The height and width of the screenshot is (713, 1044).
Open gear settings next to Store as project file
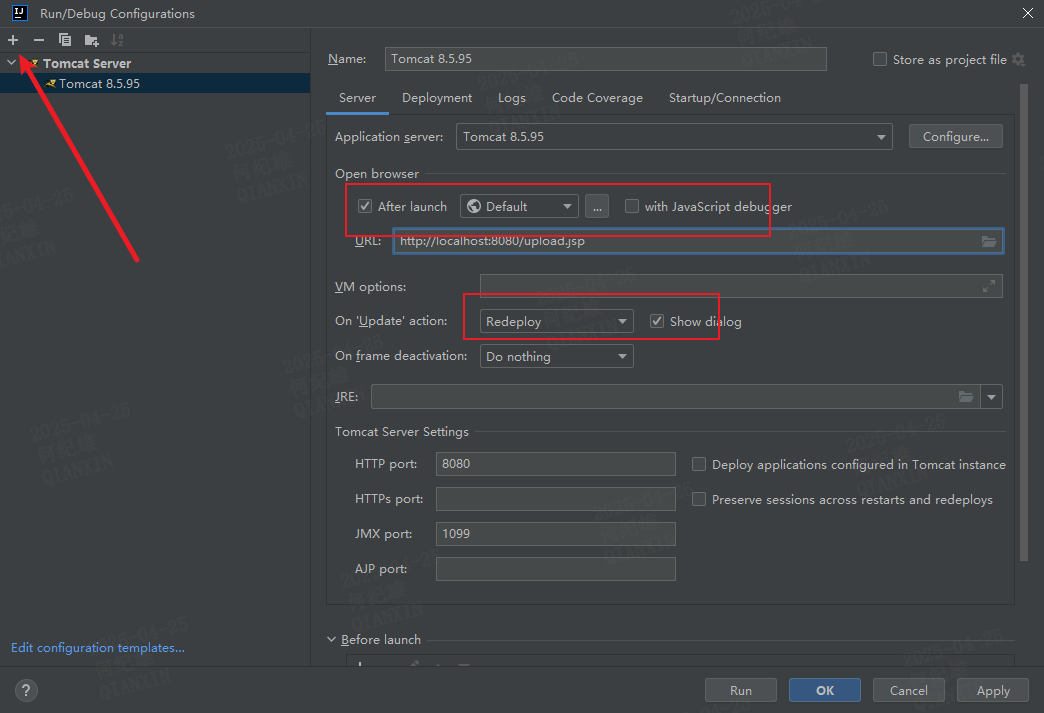tap(1018, 59)
